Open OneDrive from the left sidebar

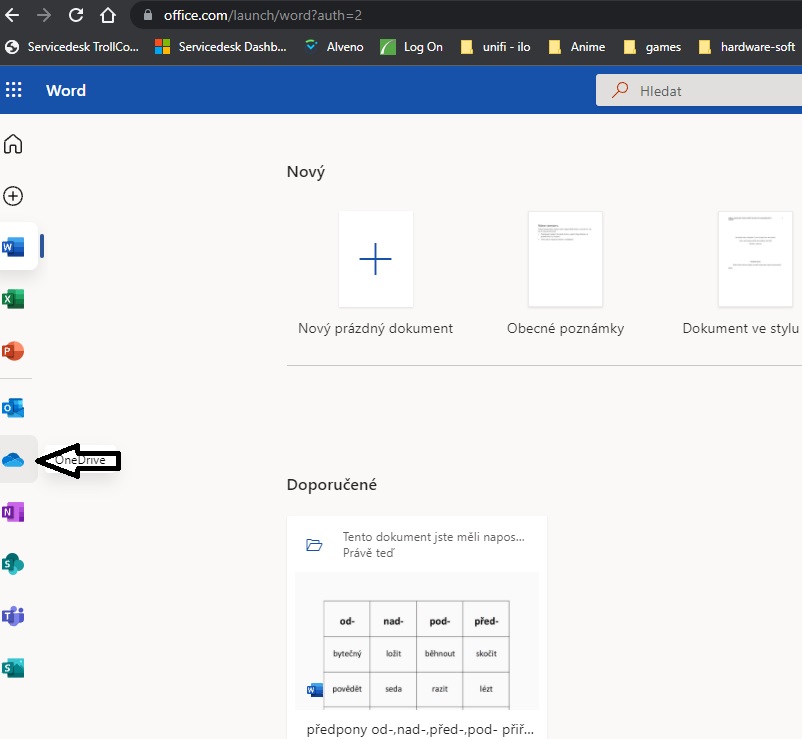14,460
